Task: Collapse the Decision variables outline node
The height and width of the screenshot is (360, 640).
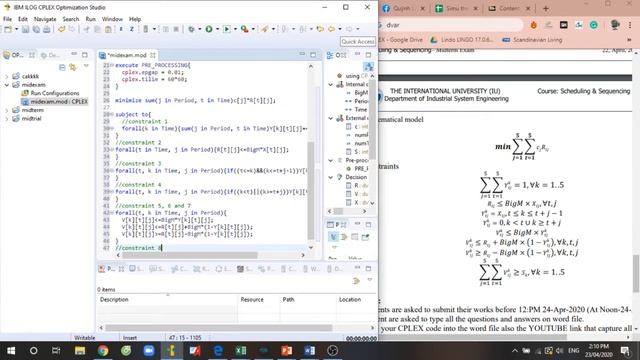Action: [x=330, y=177]
